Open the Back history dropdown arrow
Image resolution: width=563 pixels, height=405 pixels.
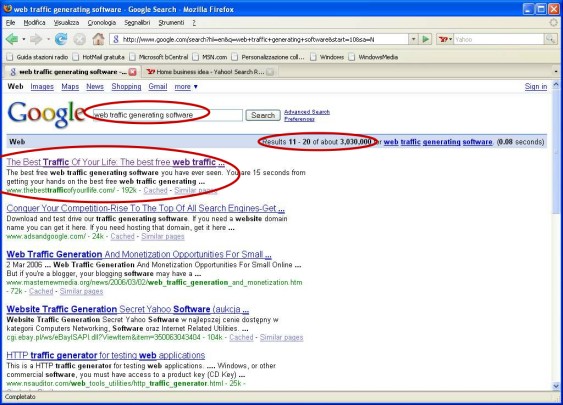(x=24, y=39)
